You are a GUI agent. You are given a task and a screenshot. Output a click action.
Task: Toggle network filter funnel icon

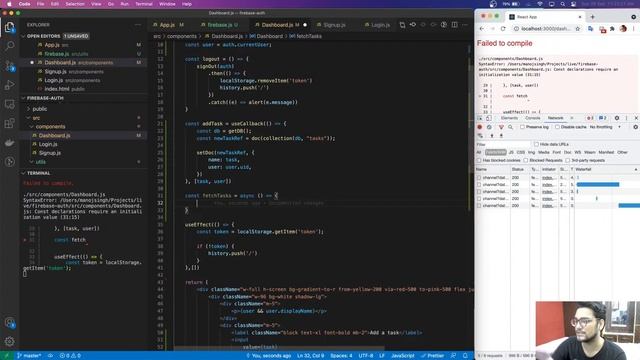501,127
